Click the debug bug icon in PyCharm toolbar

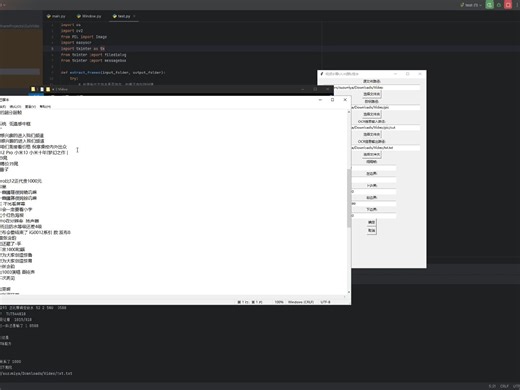point(499,5)
